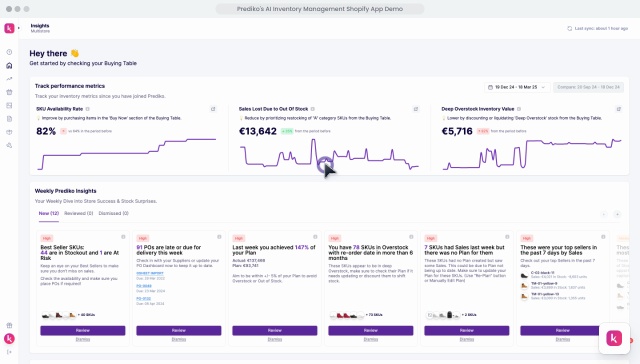Go to previous insights with left arrow
The image size is (640, 364).
pyautogui.click(x=604, y=214)
